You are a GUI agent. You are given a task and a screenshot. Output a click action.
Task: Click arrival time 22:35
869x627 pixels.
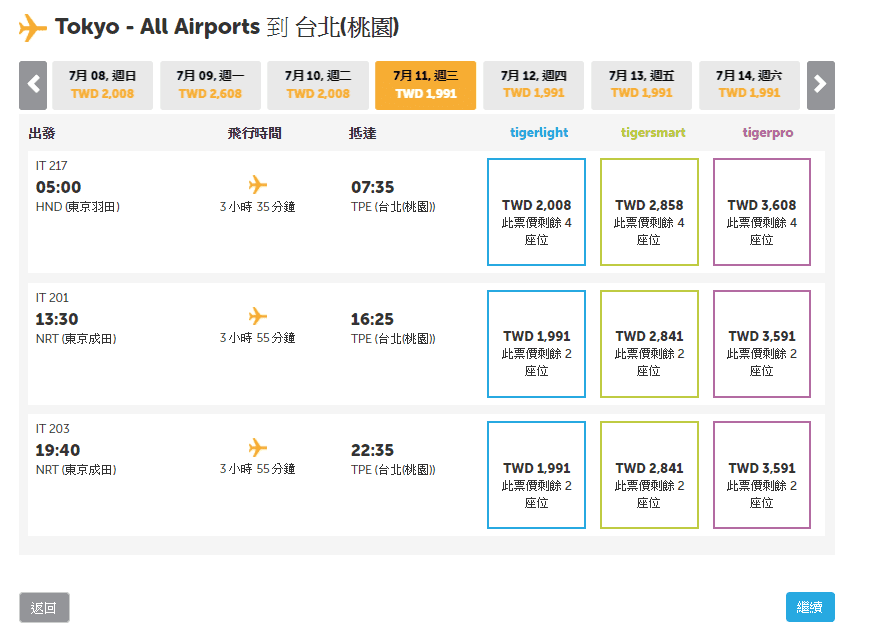[x=372, y=450]
